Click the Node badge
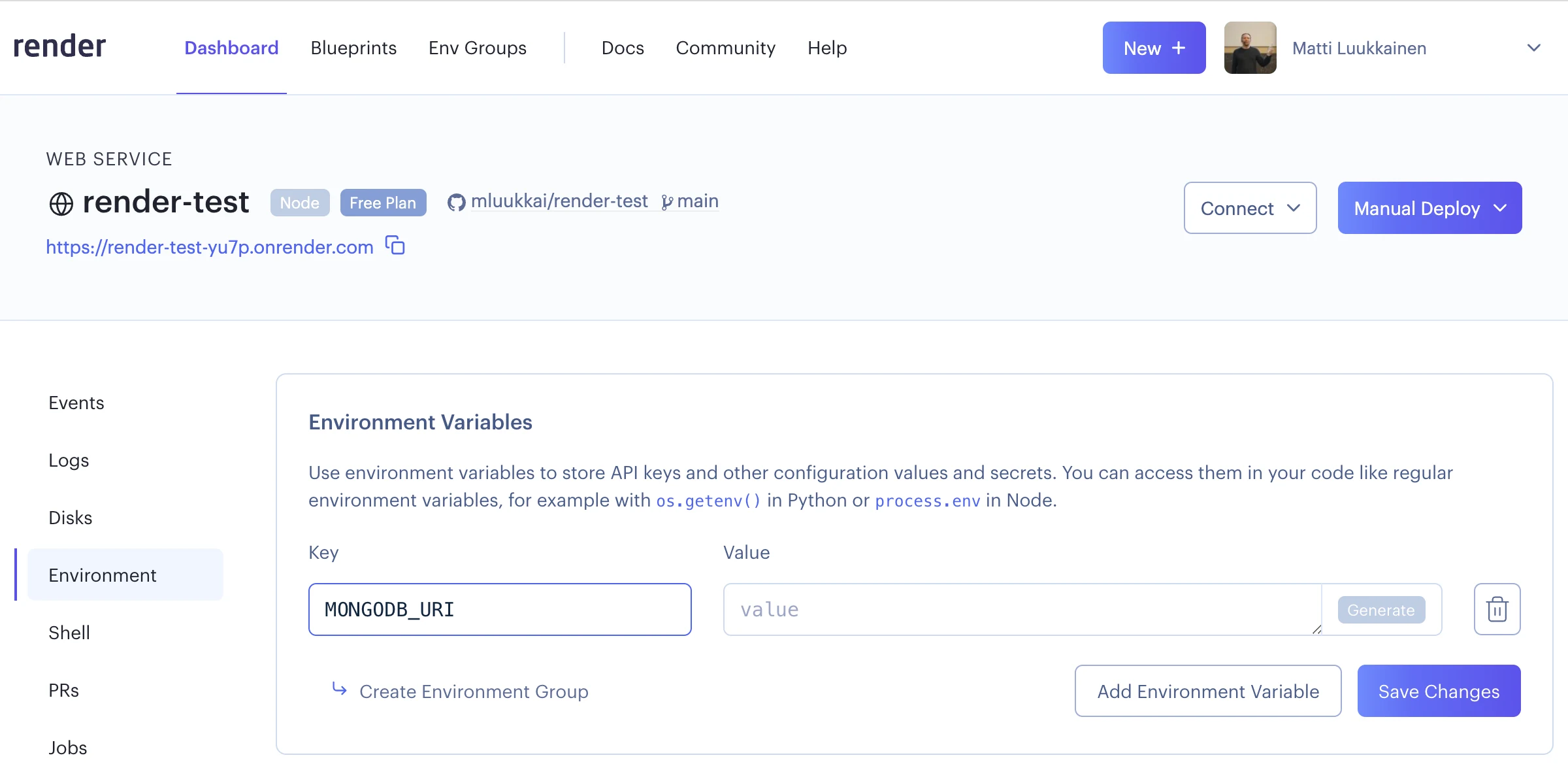 click(x=300, y=203)
